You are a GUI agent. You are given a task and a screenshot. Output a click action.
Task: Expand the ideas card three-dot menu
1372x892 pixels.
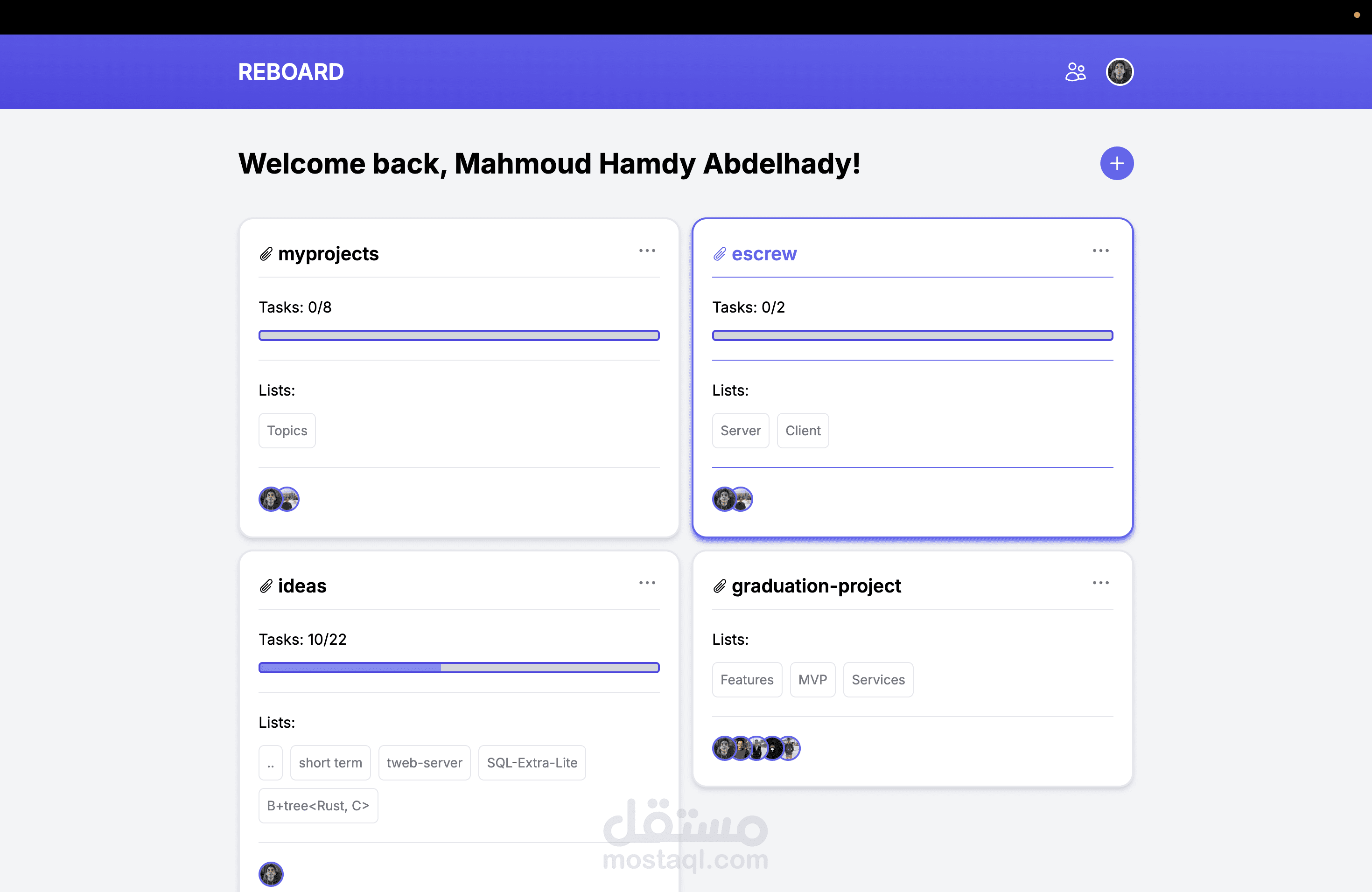pos(647,583)
